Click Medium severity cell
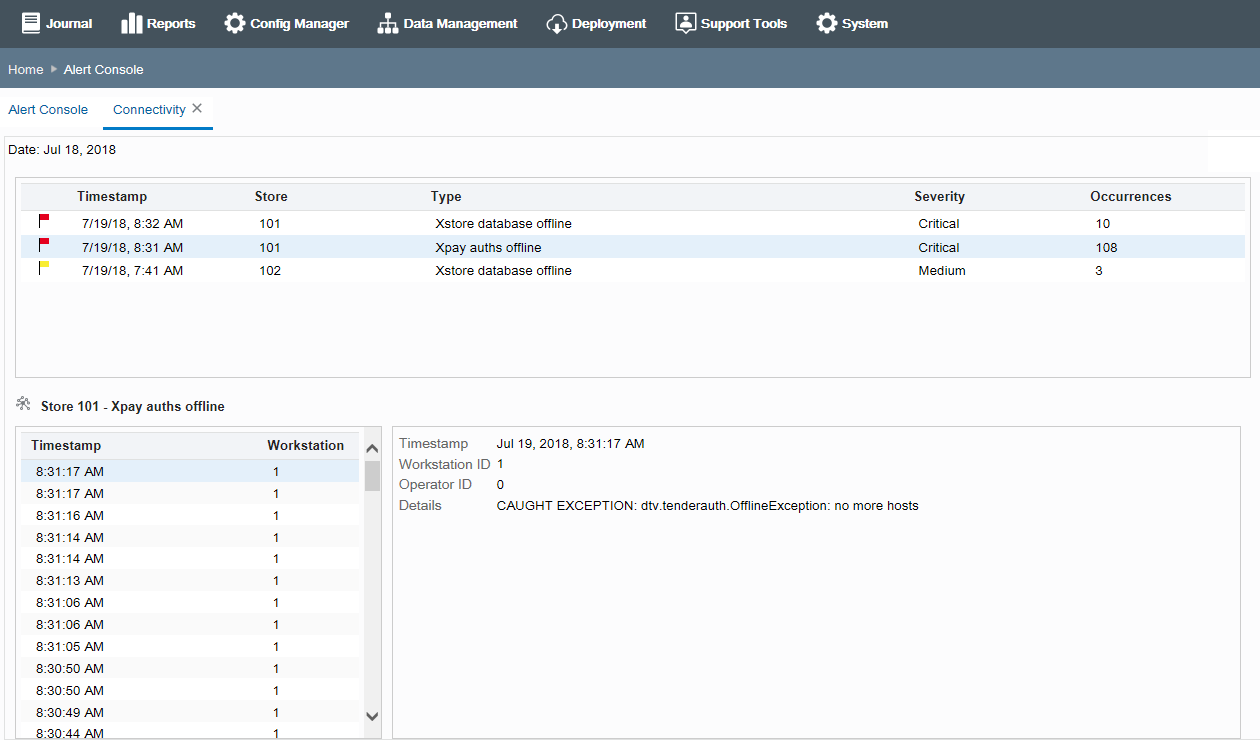 click(942, 271)
